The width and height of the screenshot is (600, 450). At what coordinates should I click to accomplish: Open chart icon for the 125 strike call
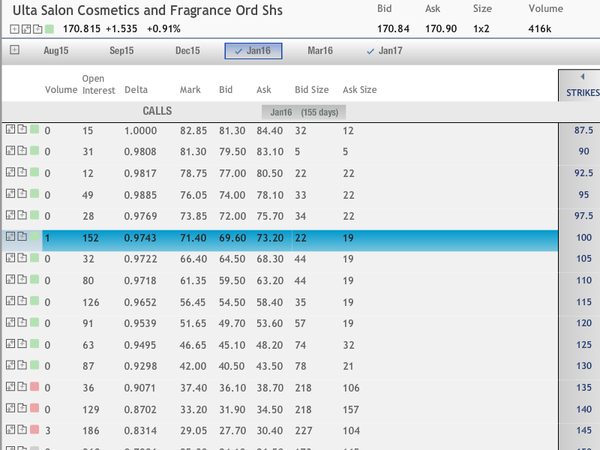[10, 344]
